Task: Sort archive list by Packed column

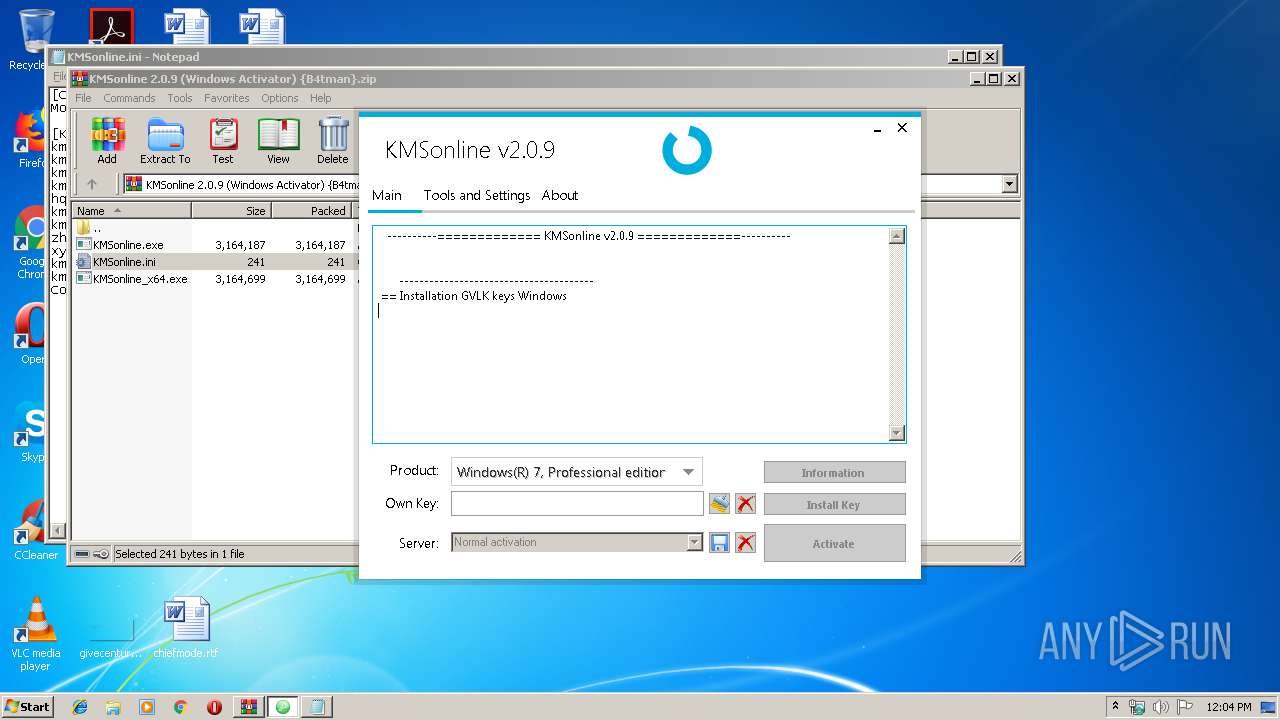Action: [x=311, y=211]
